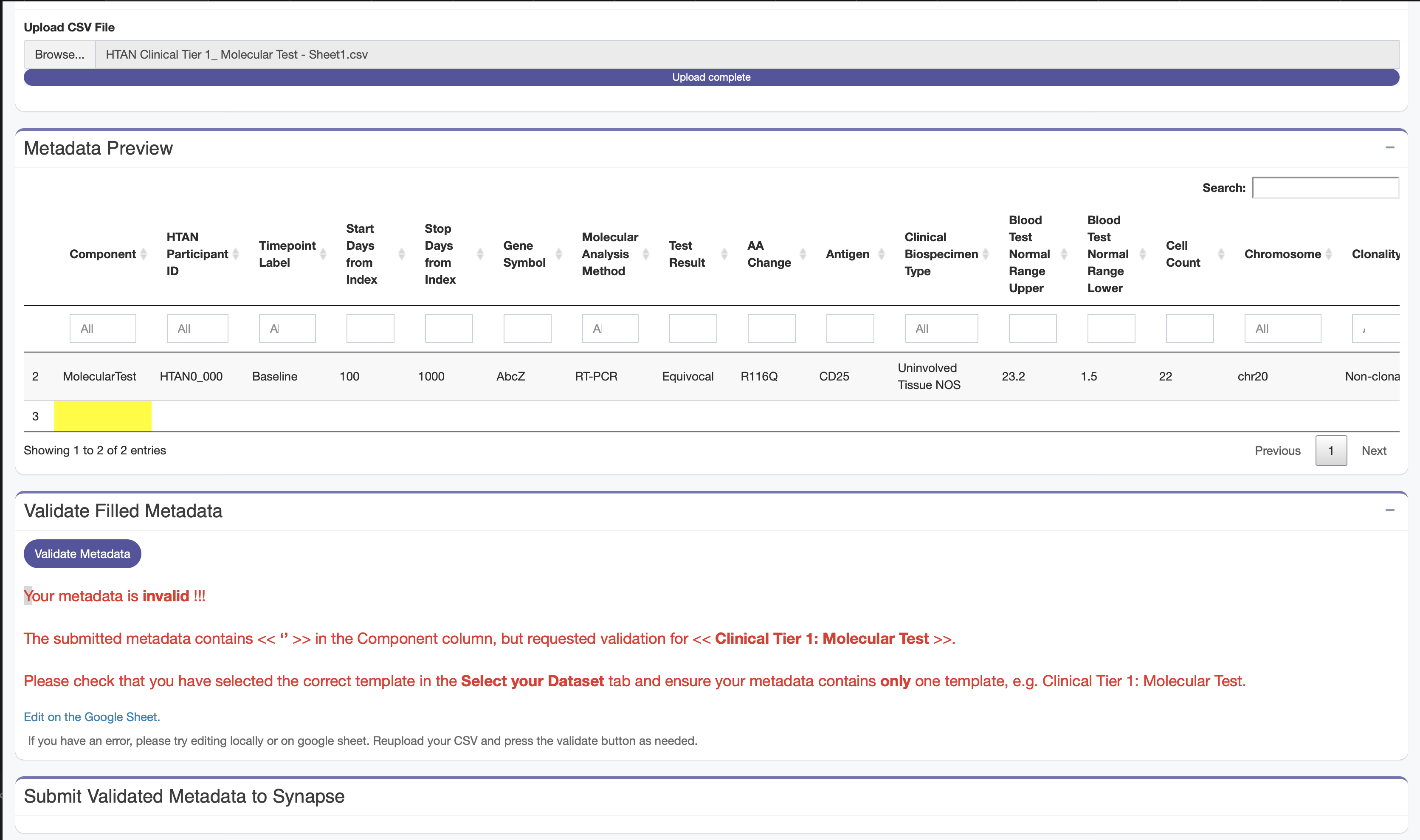The width and height of the screenshot is (1420, 840).
Task: Sort the Chromosome column
Action: [1330, 254]
